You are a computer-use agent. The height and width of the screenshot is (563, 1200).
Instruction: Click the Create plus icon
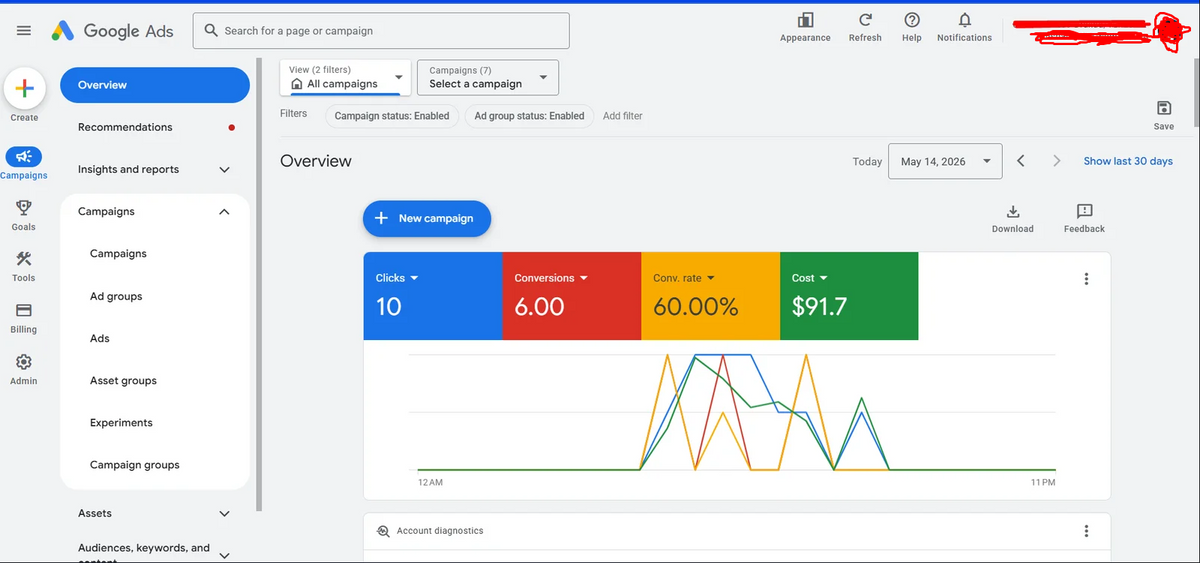point(24,88)
